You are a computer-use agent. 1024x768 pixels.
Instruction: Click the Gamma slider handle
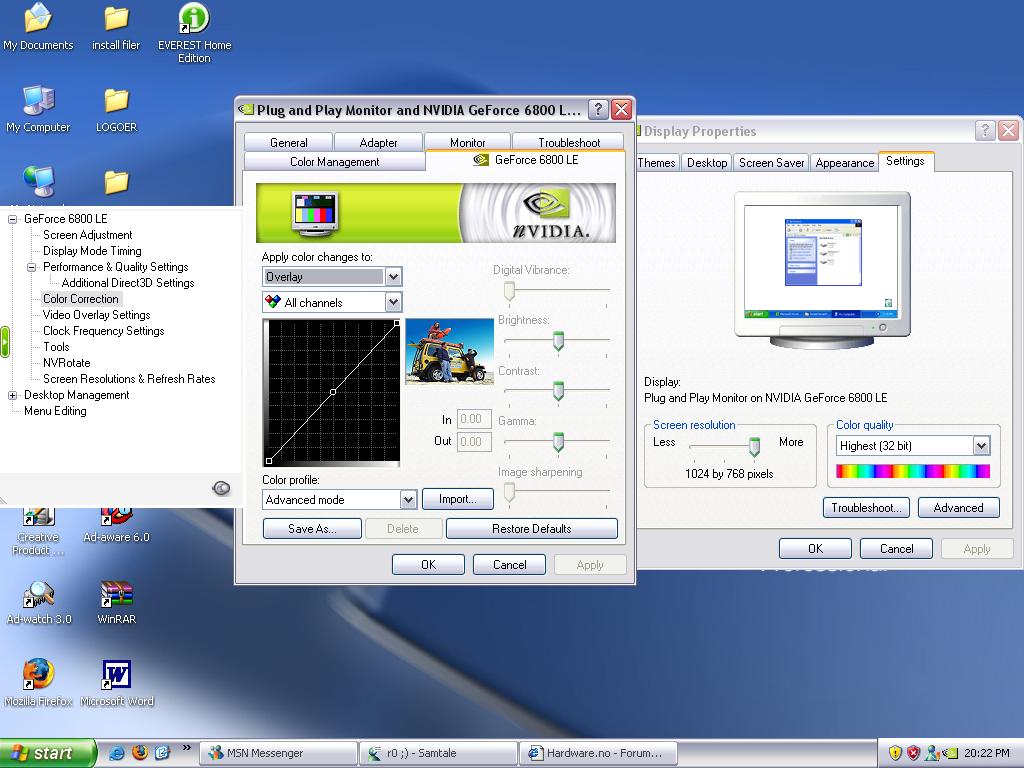(558, 441)
